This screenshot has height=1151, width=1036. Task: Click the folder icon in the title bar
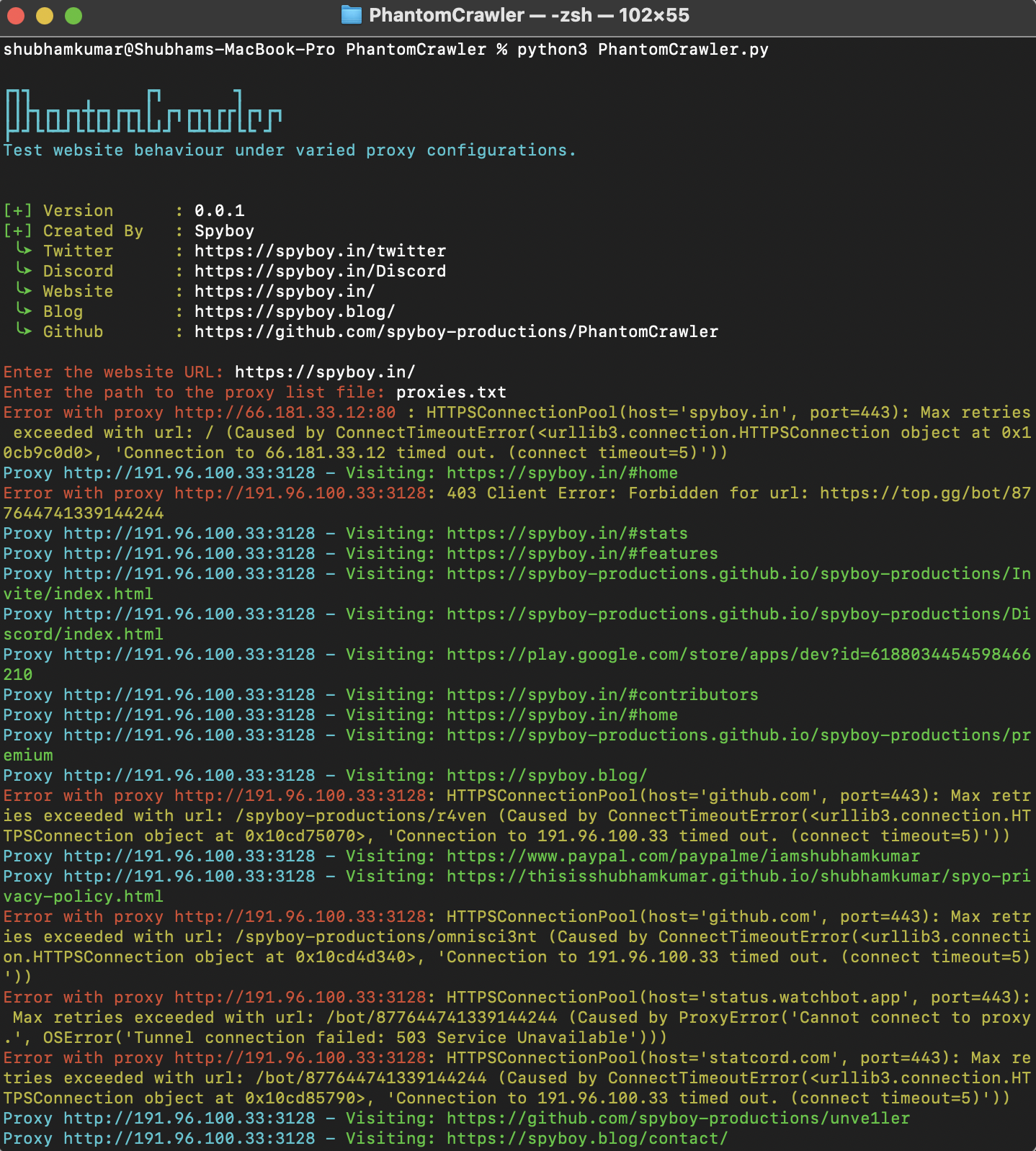point(351,15)
